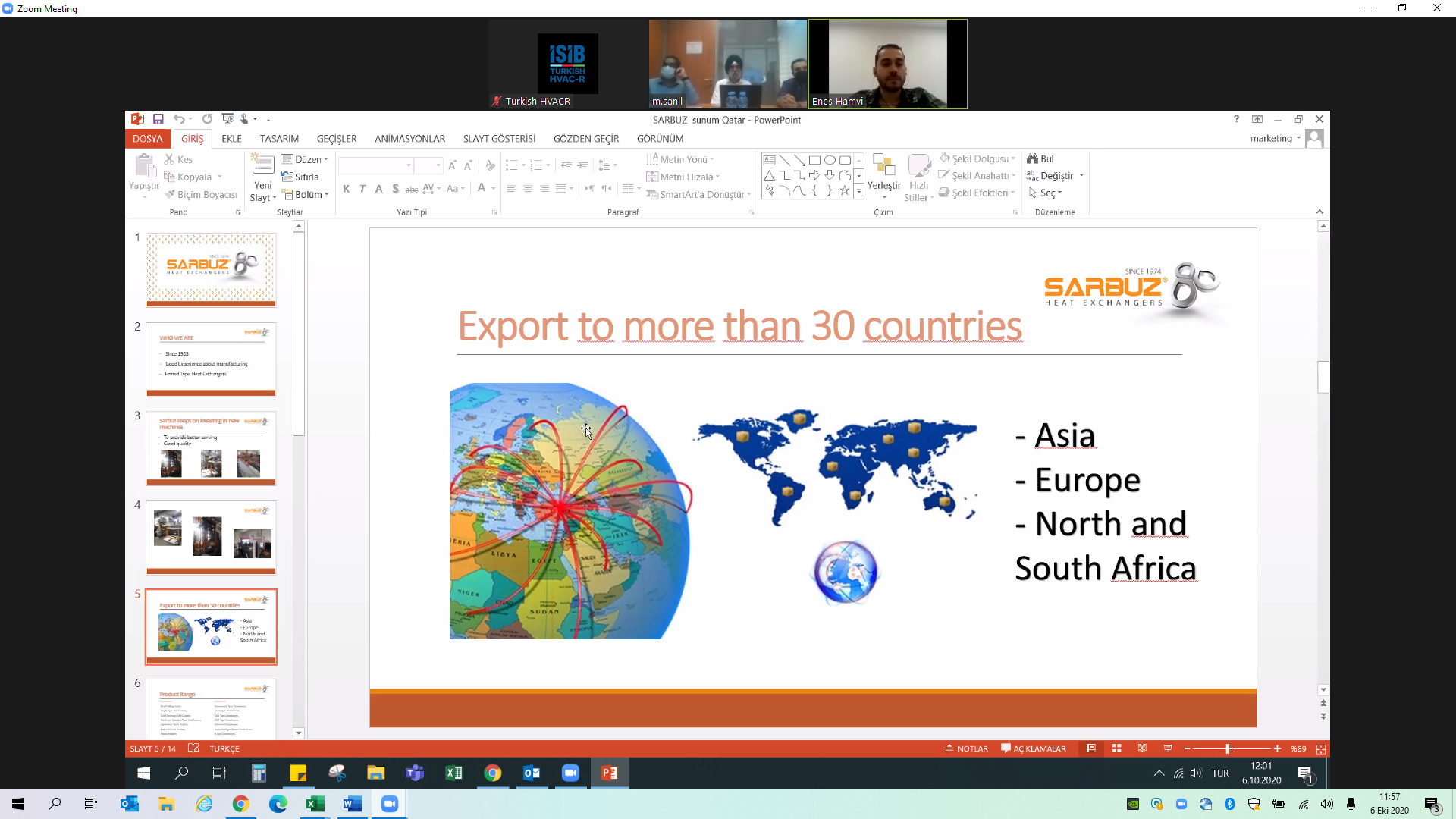The image size is (1456, 819).
Task: Select the rectangle shape in shapes gallery
Action: (x=814, y=160)
